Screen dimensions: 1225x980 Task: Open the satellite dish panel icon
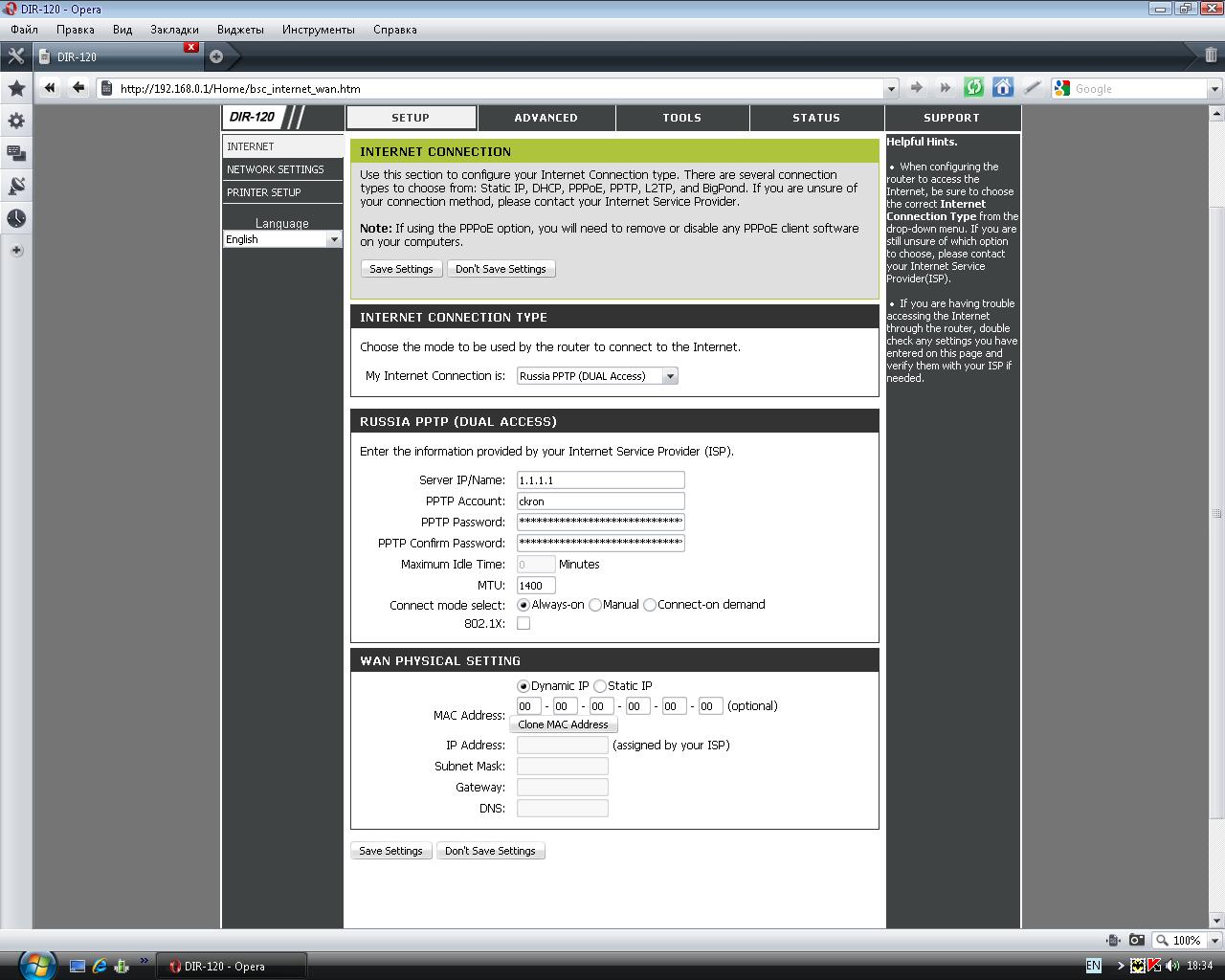tap(16, 186)
